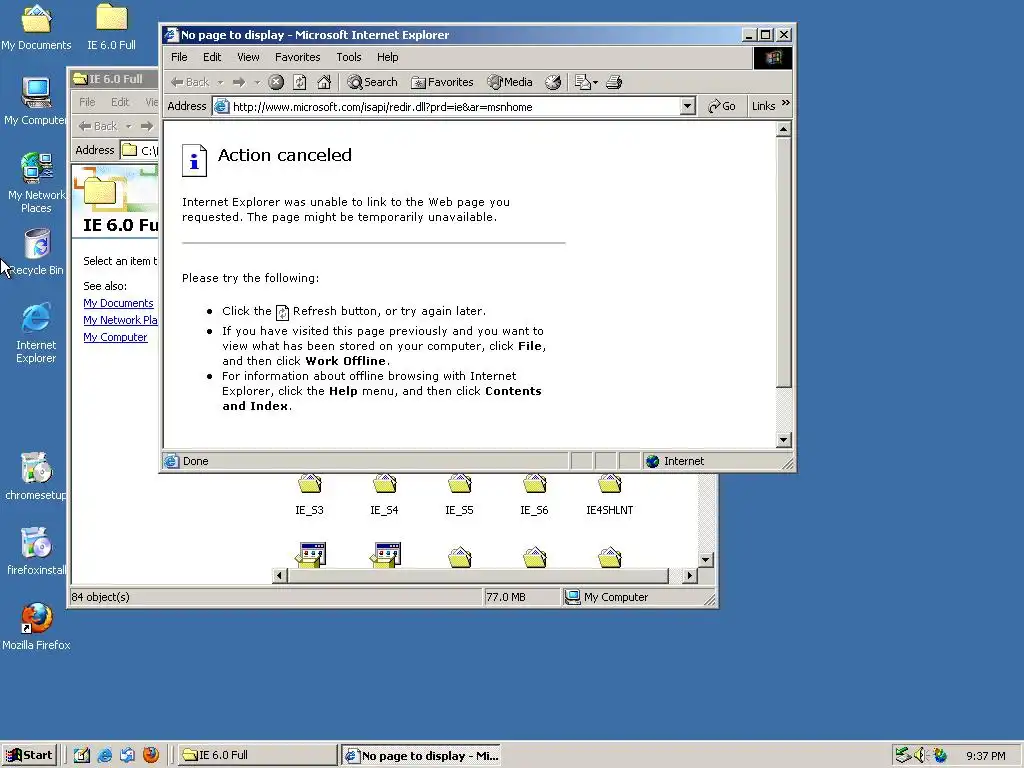Open the View menu in Internet Explorer
Screen dimensions: 1024x768
(248, 57)
